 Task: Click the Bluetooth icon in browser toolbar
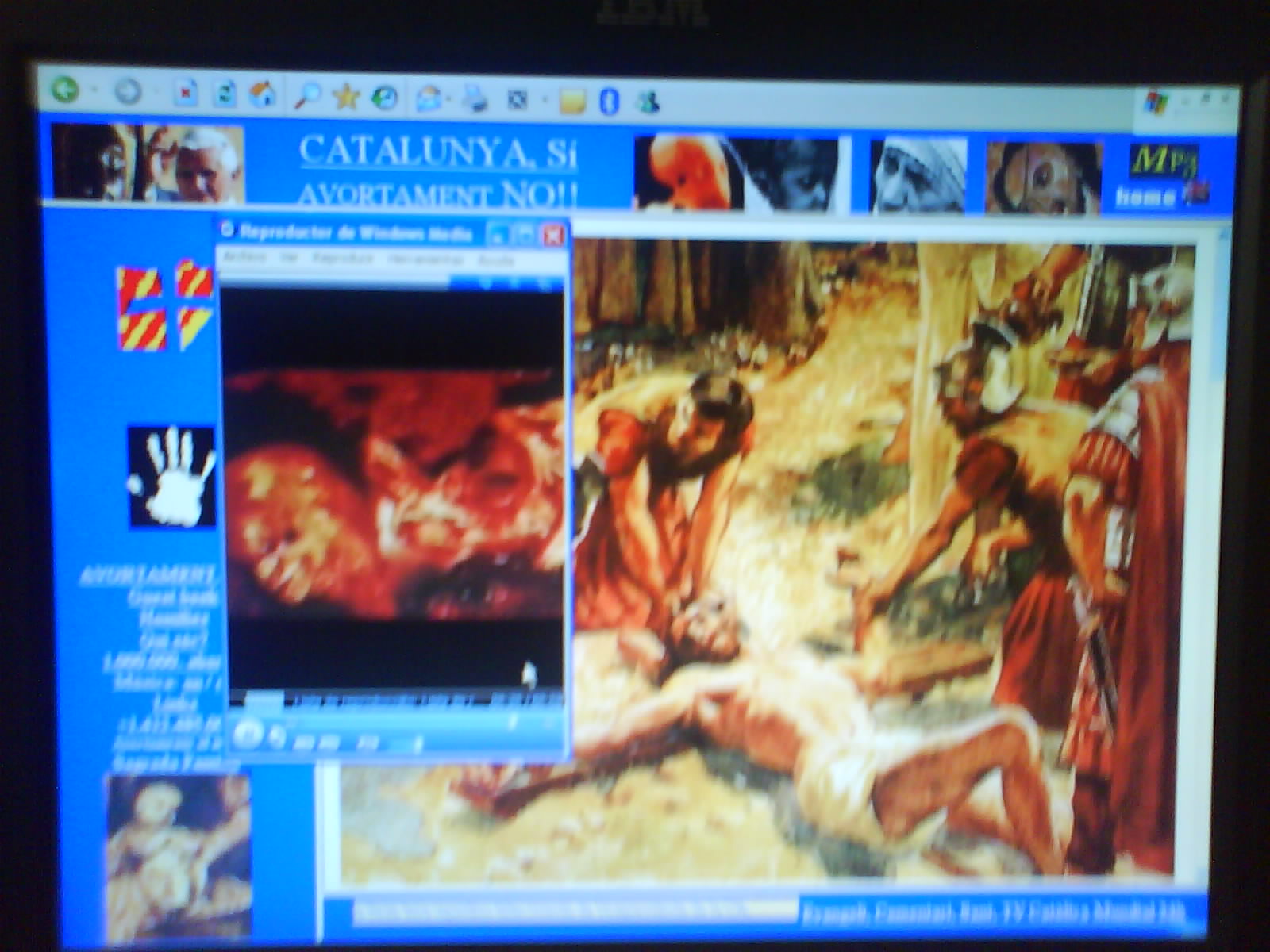(609, 102)
